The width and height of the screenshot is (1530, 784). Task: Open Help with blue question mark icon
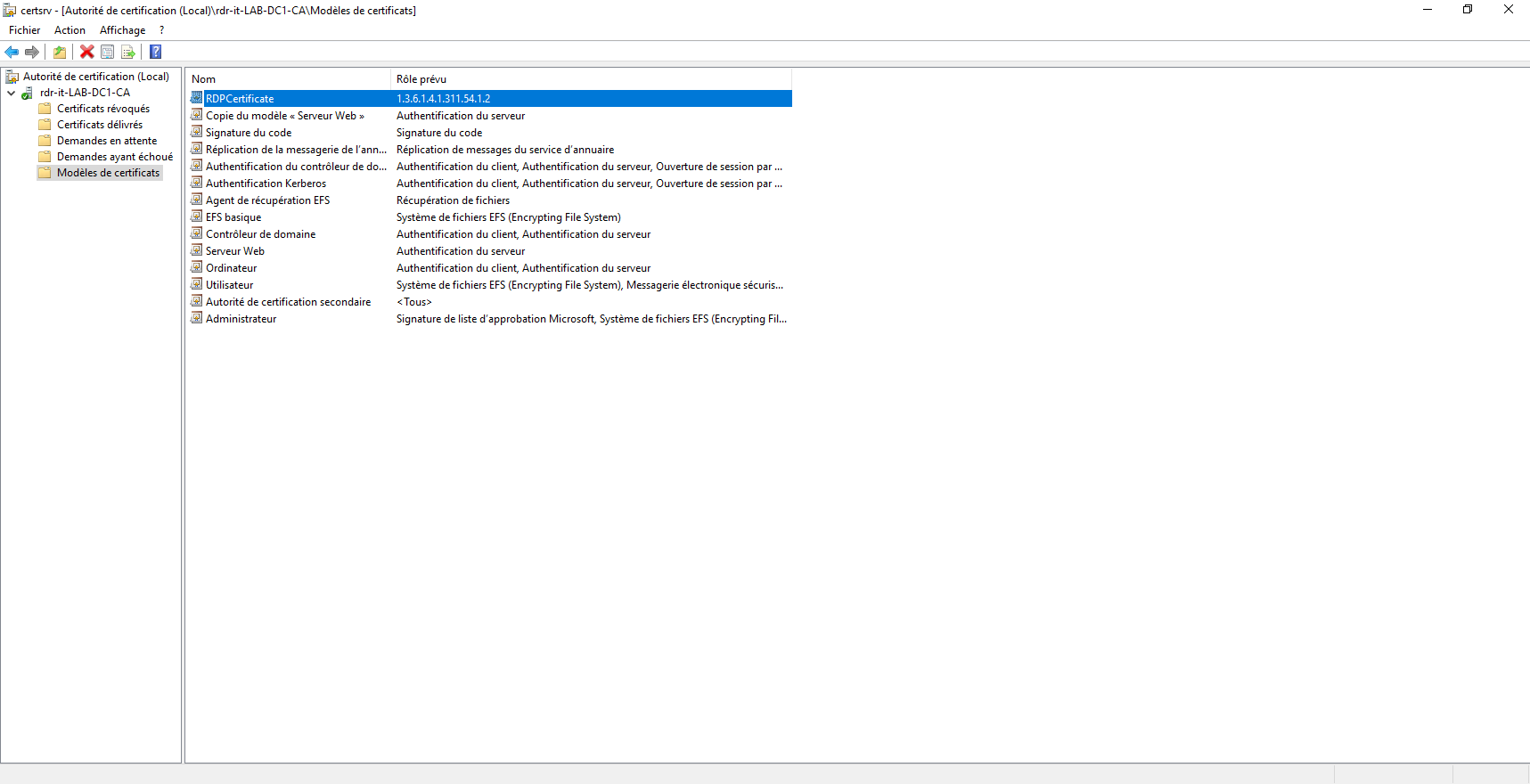tap(155, 52)
